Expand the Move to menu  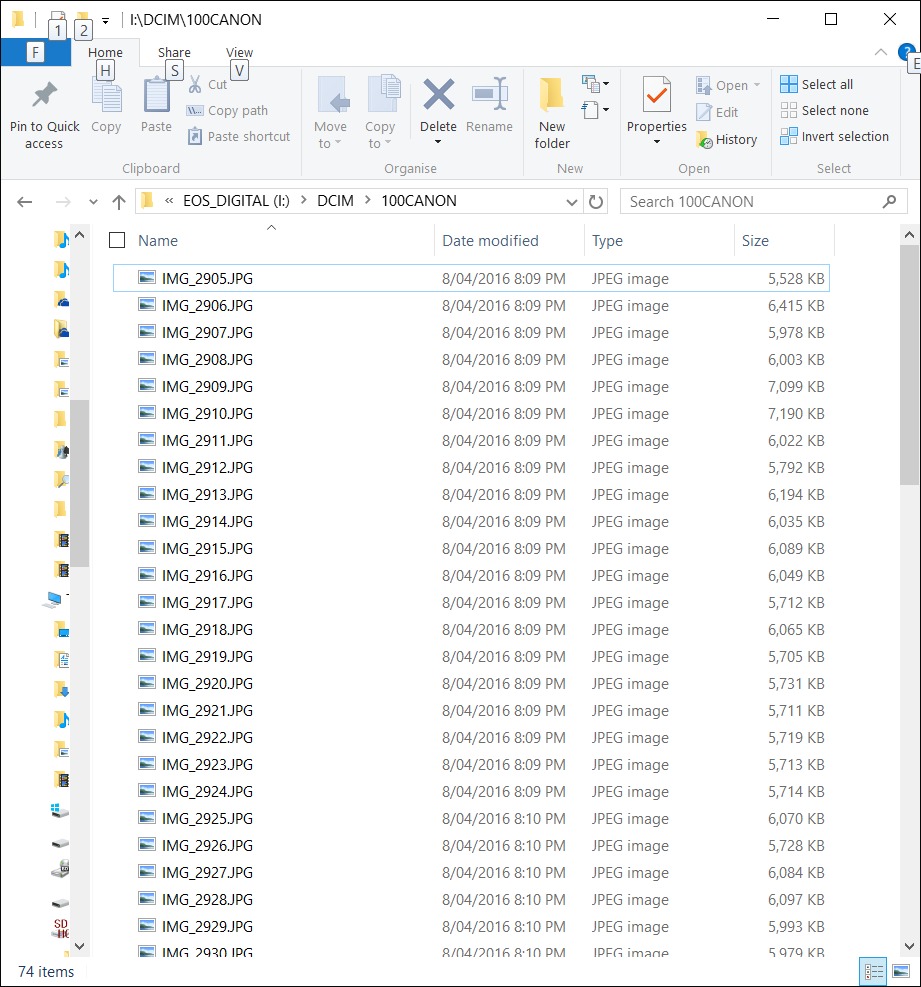click(x=330, y=113)
